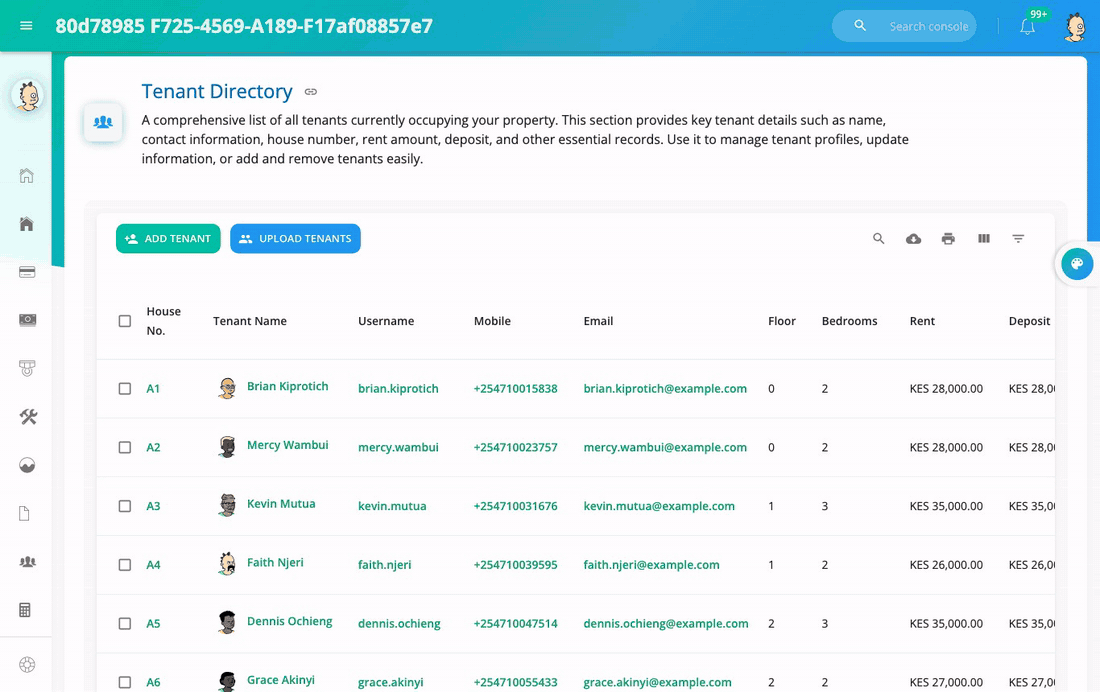Select the checkbox for row A5
The width and height of the screenshot is (1100, 692).
[125, 623]
